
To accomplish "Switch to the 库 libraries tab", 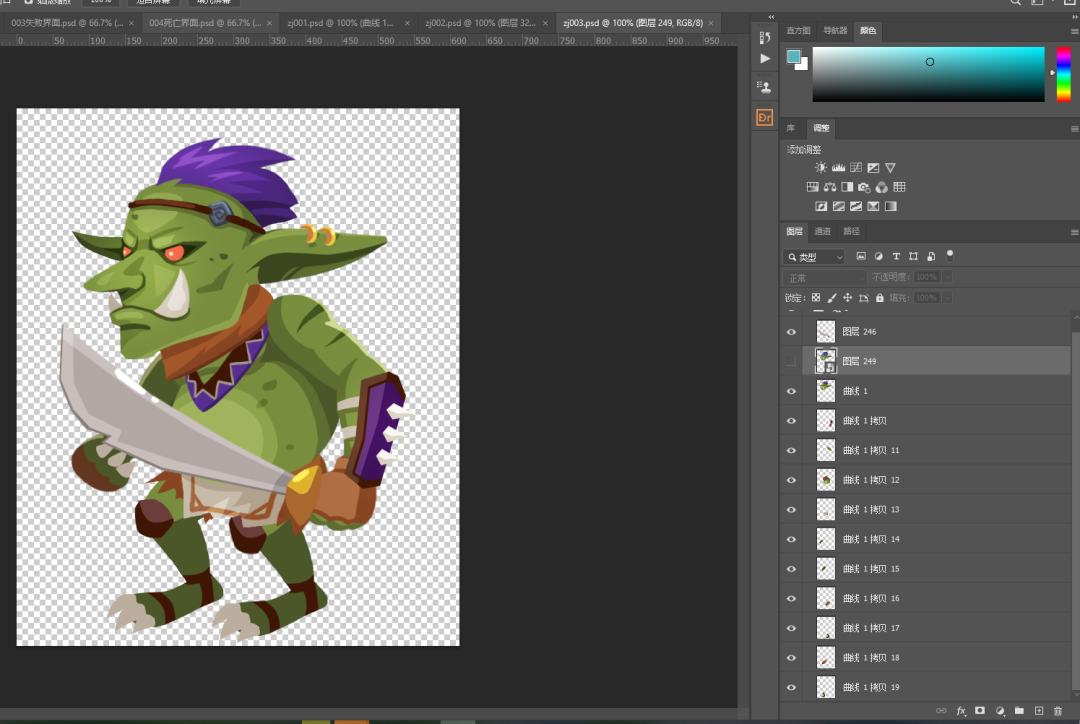I will (x=791, y=128).
